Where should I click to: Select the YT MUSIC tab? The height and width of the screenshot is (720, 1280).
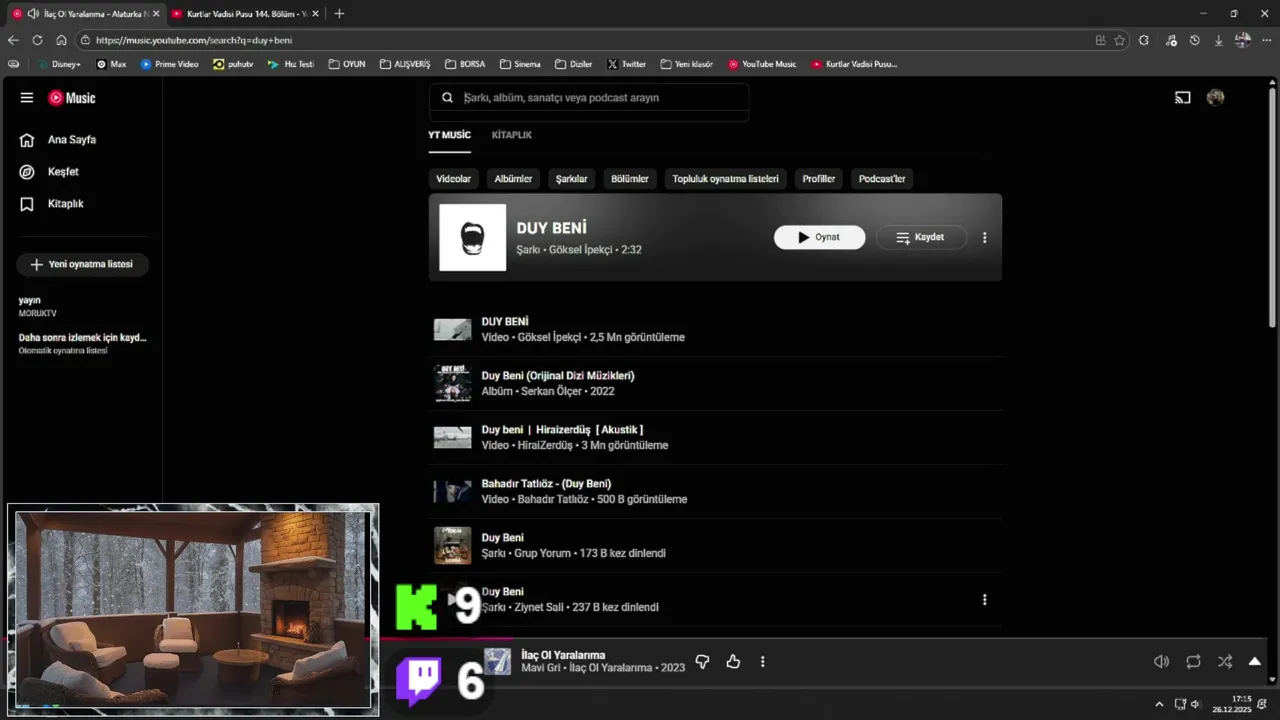tap(449, 135)
